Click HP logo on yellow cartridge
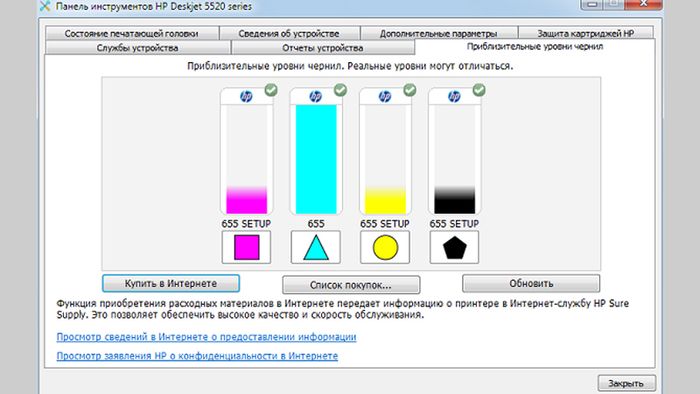Image resolution: width=700 pixels, height=394 pixels. tap(384, 96)
